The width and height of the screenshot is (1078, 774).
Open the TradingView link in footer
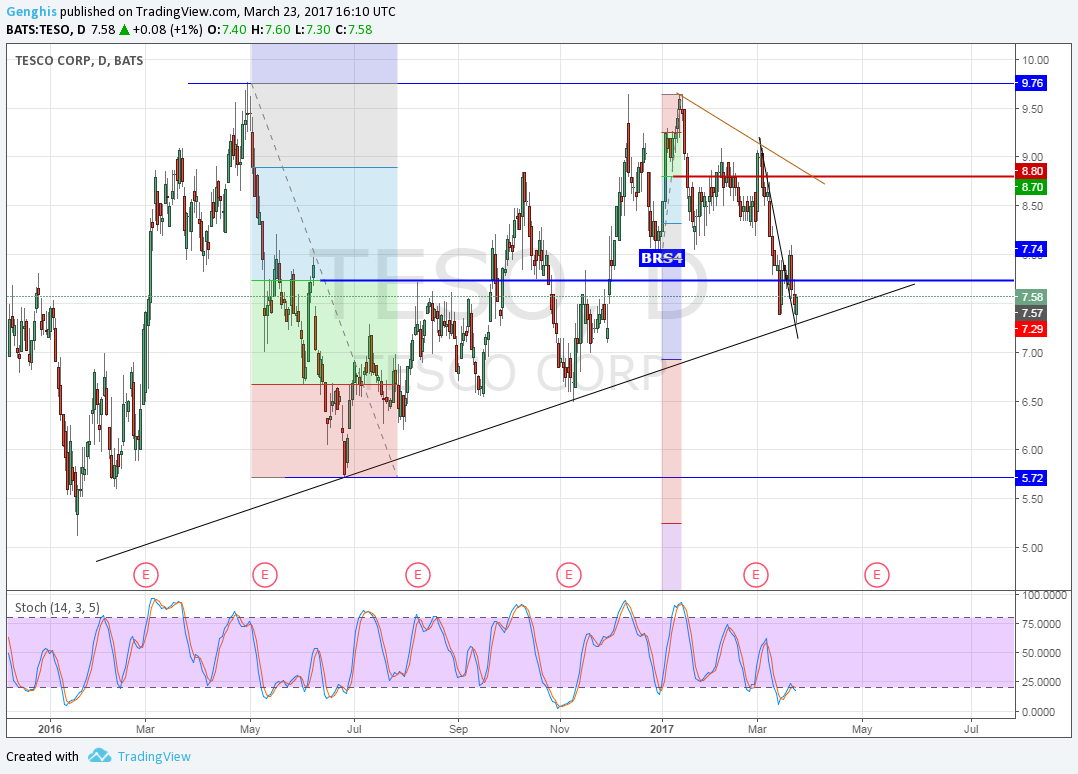[x=154, y=756]
